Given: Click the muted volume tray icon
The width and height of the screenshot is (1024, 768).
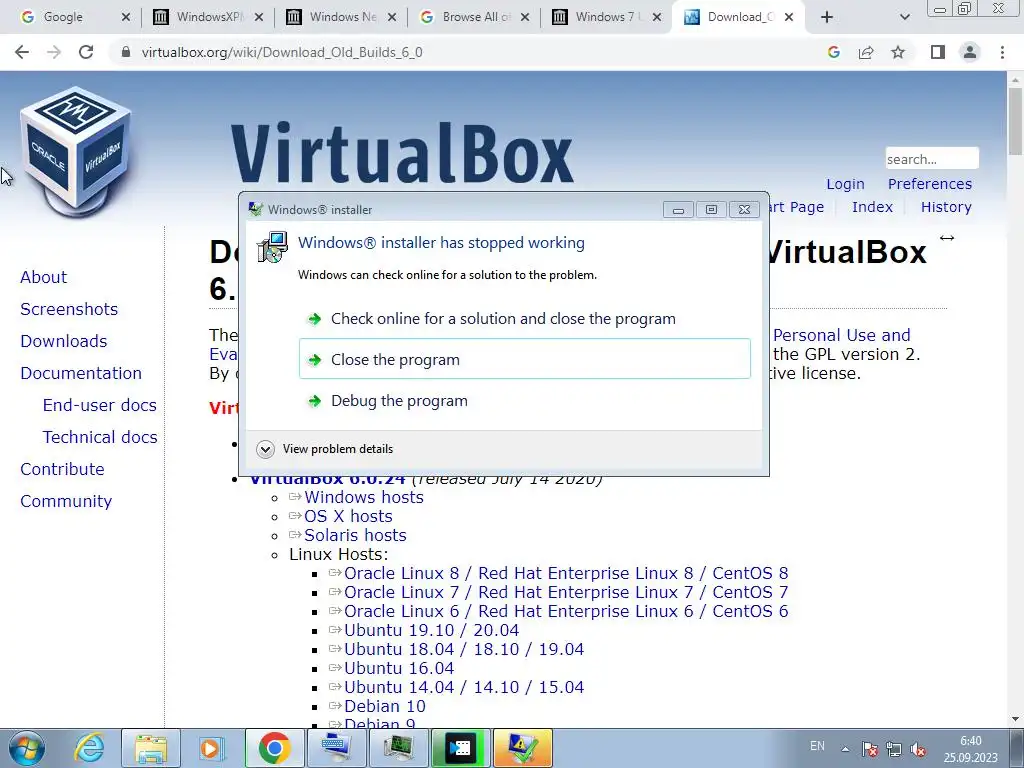Looking at the screenshot, I should coord(918,748).
